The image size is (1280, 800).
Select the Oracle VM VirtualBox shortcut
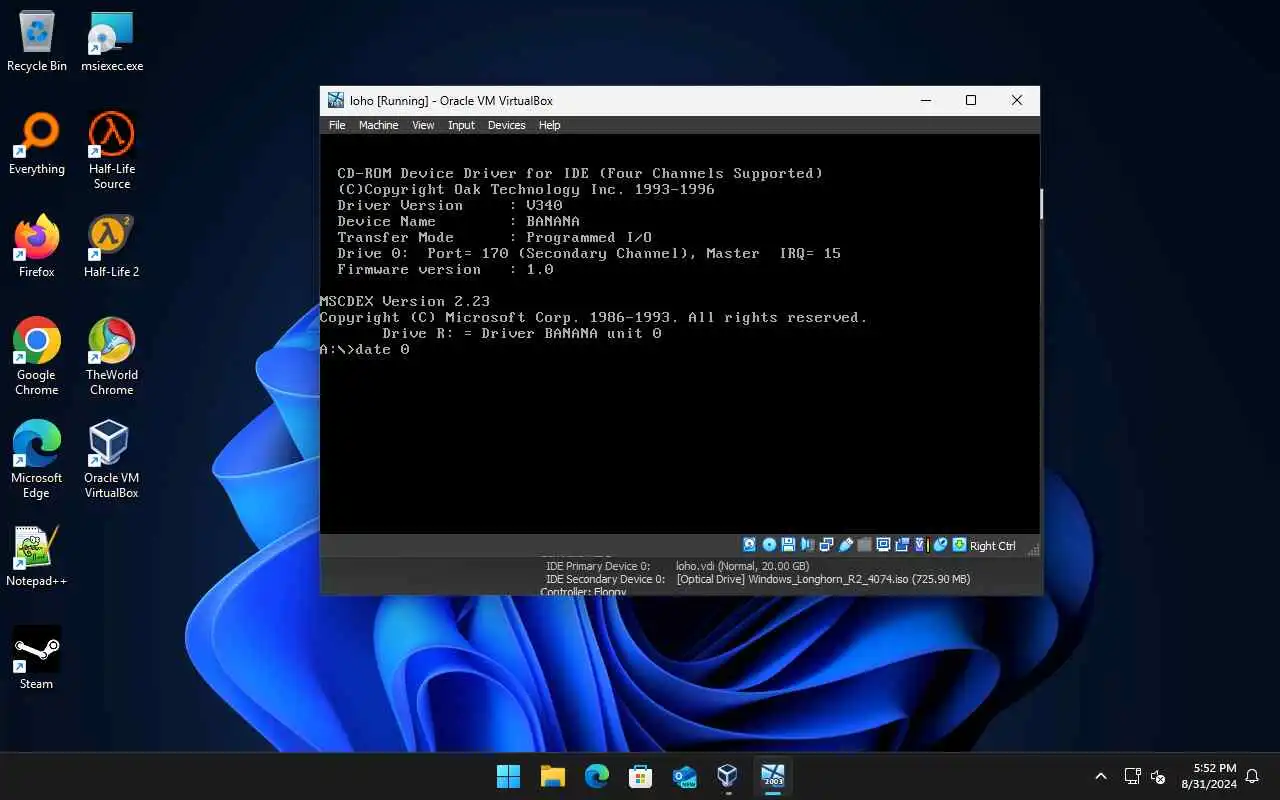tap(112, 460)
